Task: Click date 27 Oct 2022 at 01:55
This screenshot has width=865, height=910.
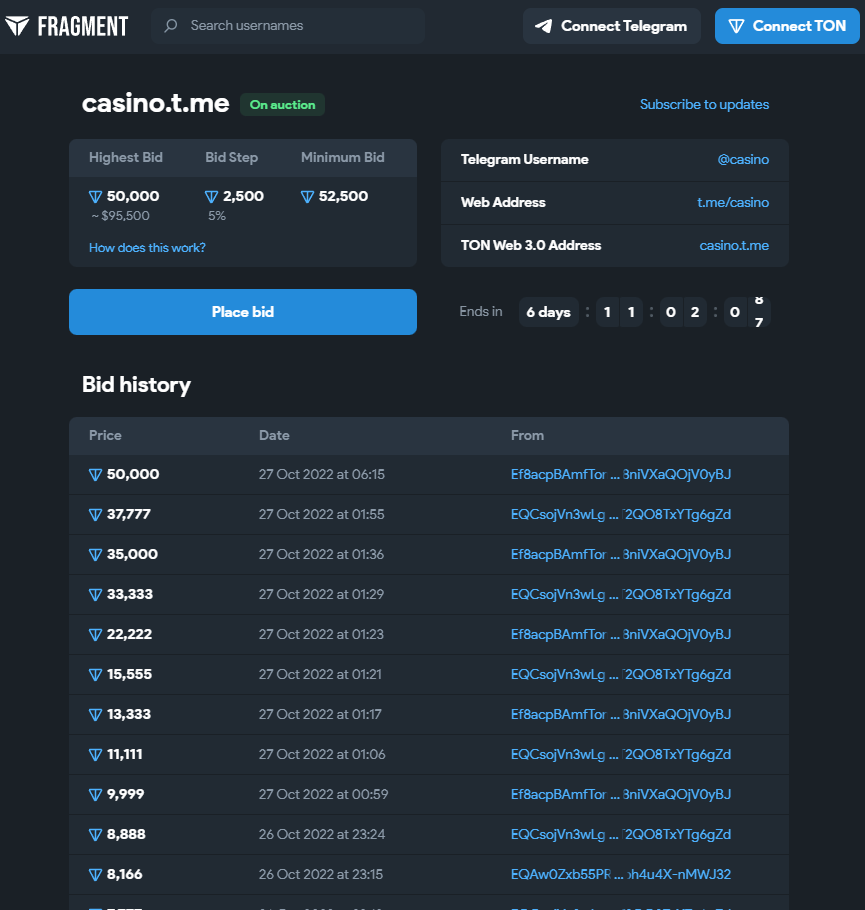Action: [x=322, y=515]
